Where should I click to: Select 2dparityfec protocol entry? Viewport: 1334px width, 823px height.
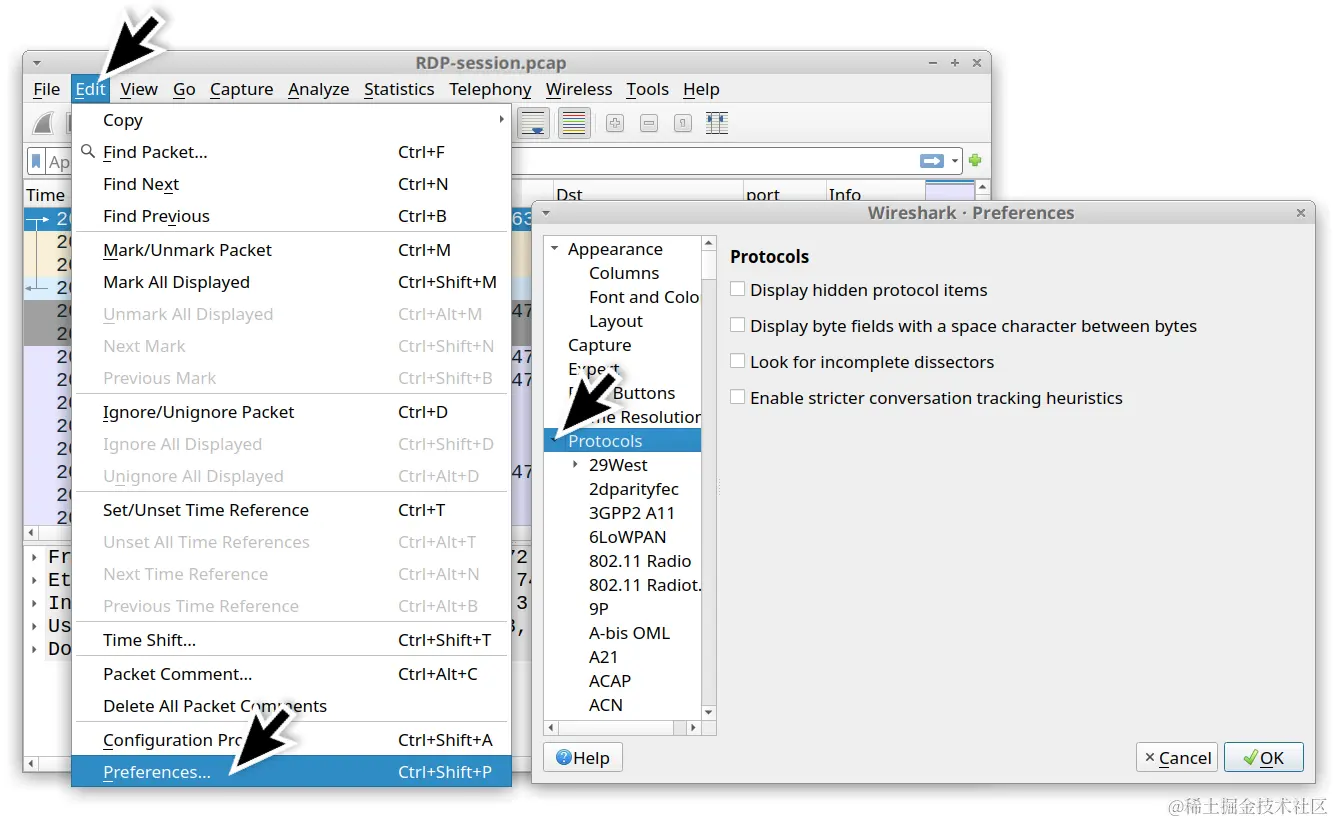point(634,489)
